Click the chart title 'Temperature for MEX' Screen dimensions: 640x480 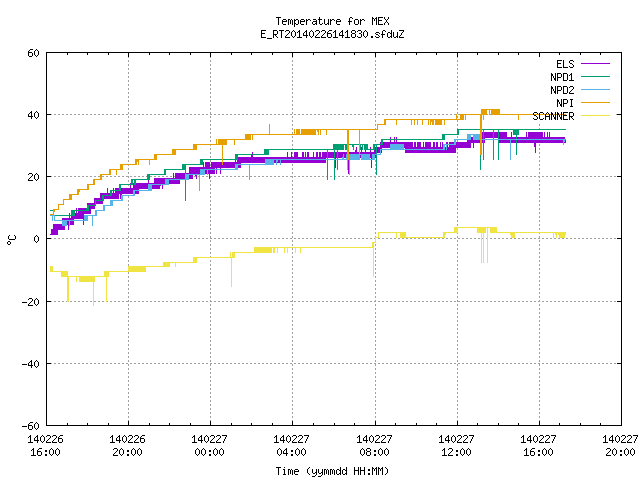point(332,21)
